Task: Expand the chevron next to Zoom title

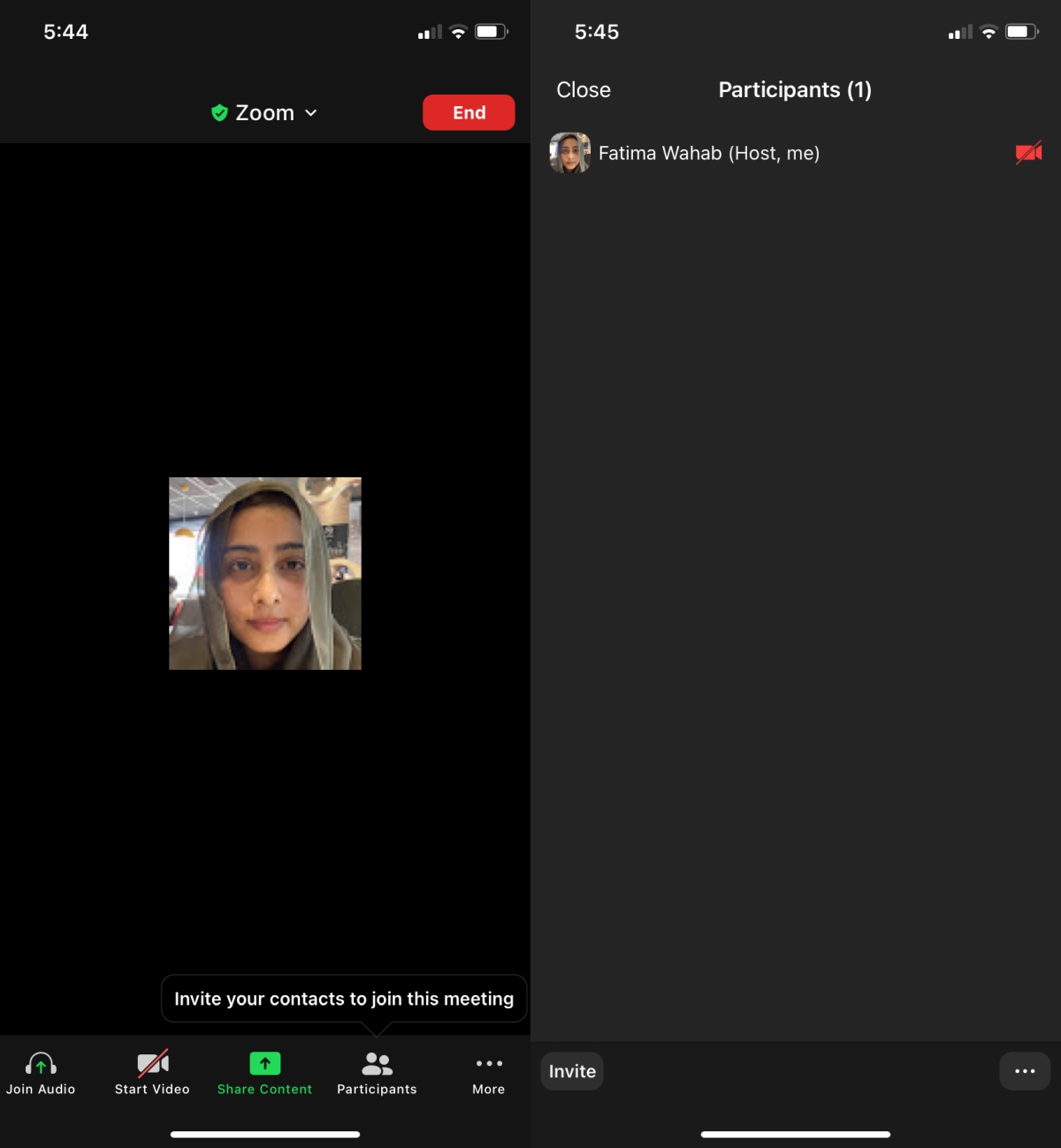Action: (310, 113)
